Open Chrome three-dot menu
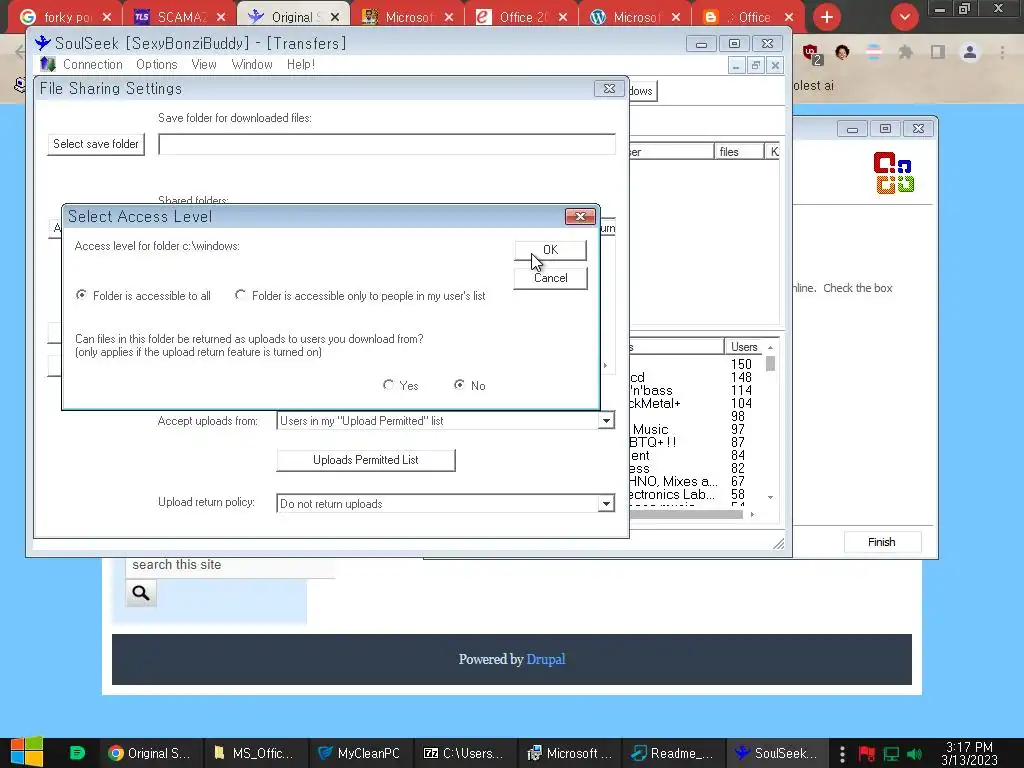This screenshot has height=768, width=1024. click(1002, 52)
